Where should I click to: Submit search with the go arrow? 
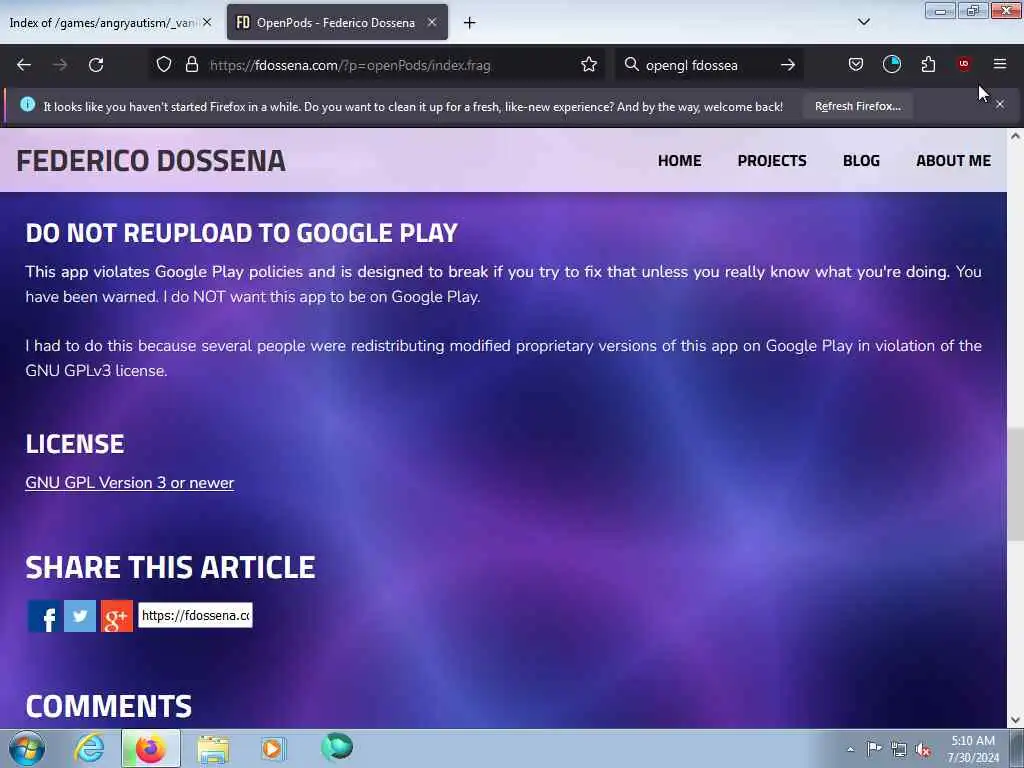pos(788,65)
